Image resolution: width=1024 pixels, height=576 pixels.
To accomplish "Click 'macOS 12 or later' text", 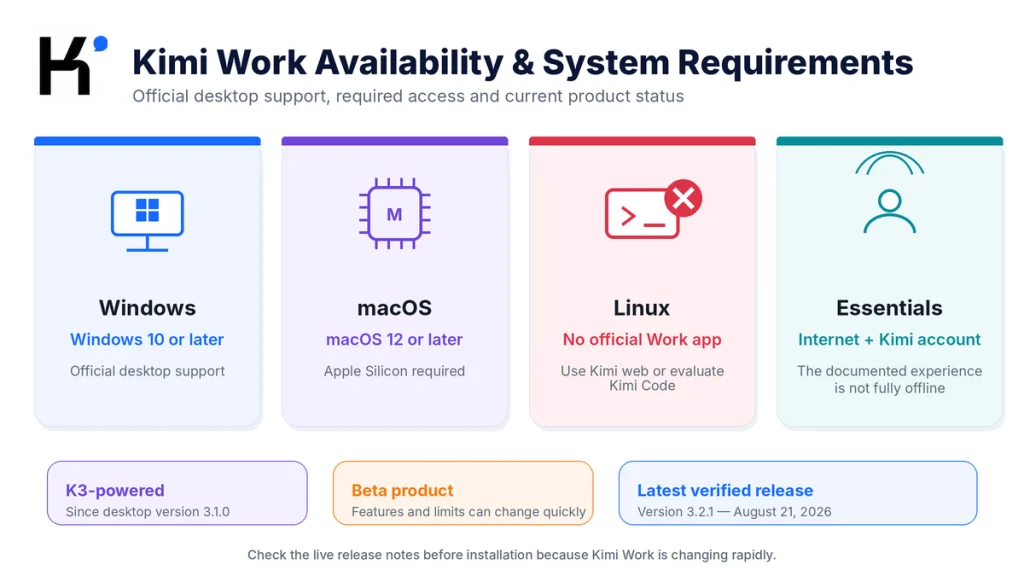I will click(394, 340).
